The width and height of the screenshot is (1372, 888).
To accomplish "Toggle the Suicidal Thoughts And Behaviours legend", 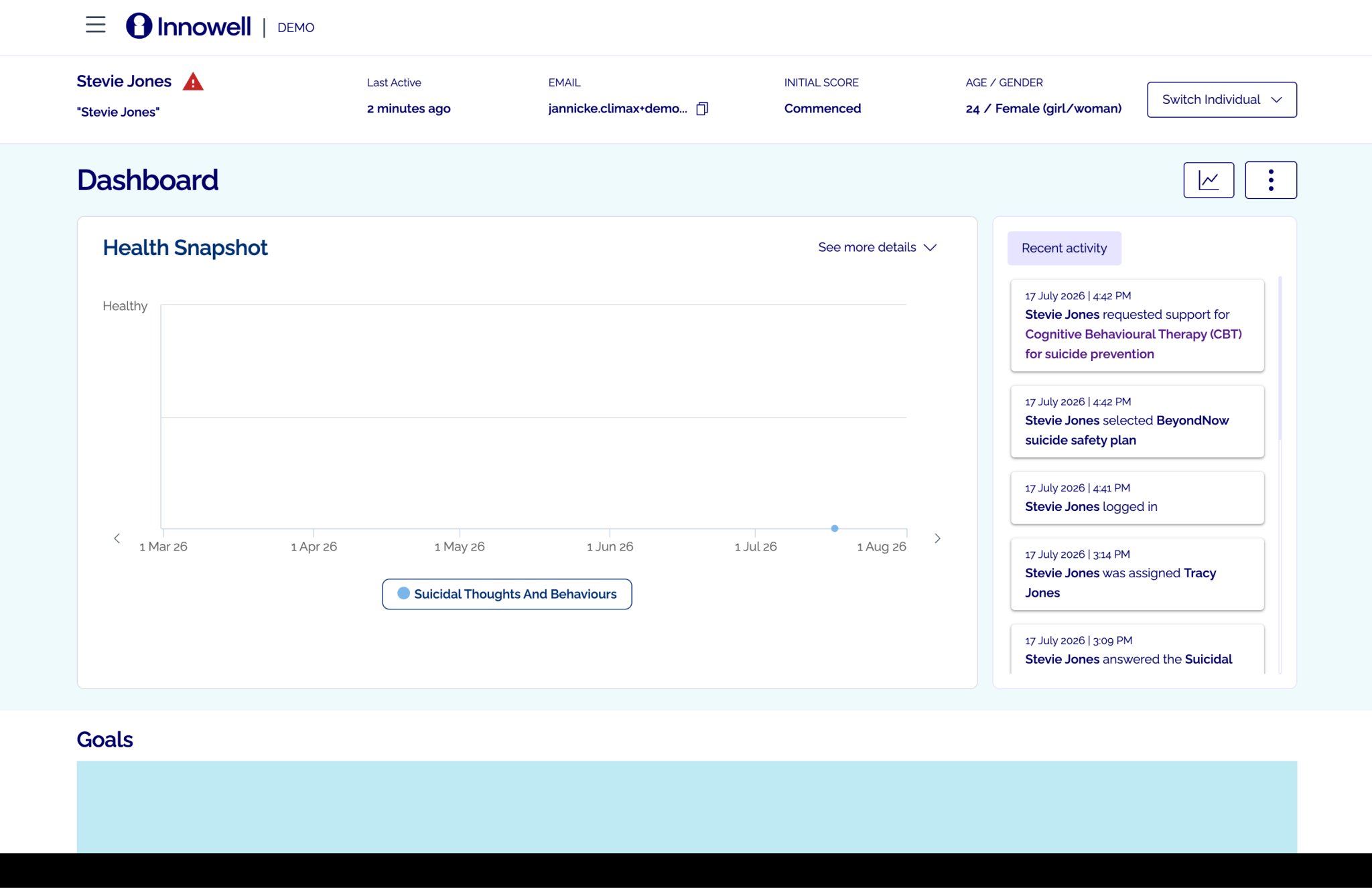I will pos(507,594).
